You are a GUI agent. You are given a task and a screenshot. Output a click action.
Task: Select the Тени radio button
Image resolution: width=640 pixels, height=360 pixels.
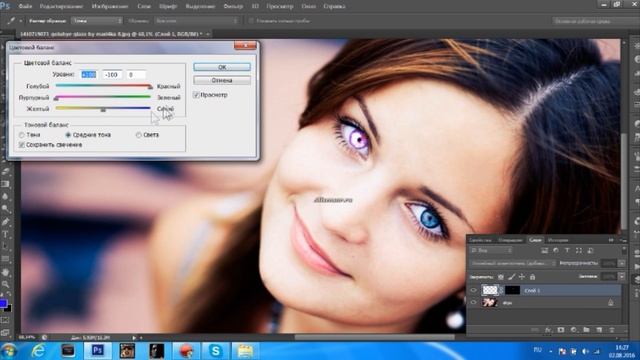tap(22, 135)
